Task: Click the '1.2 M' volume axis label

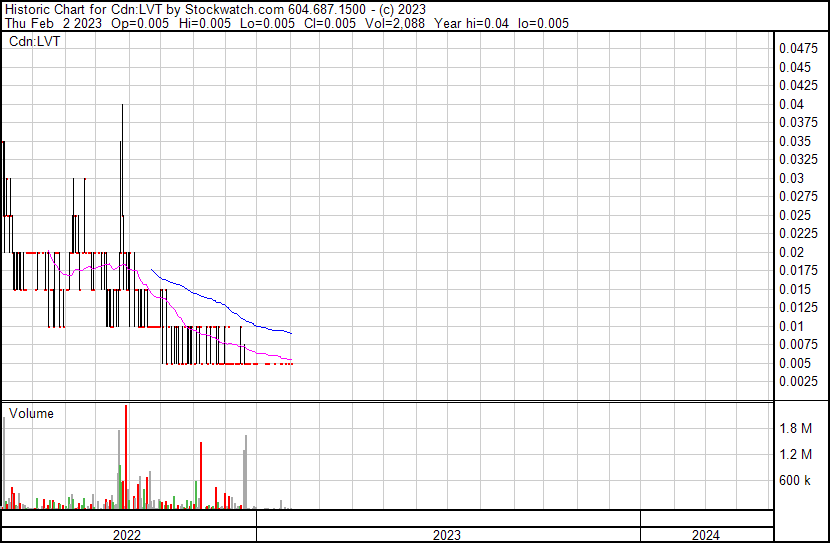Action: pos(796,454)
